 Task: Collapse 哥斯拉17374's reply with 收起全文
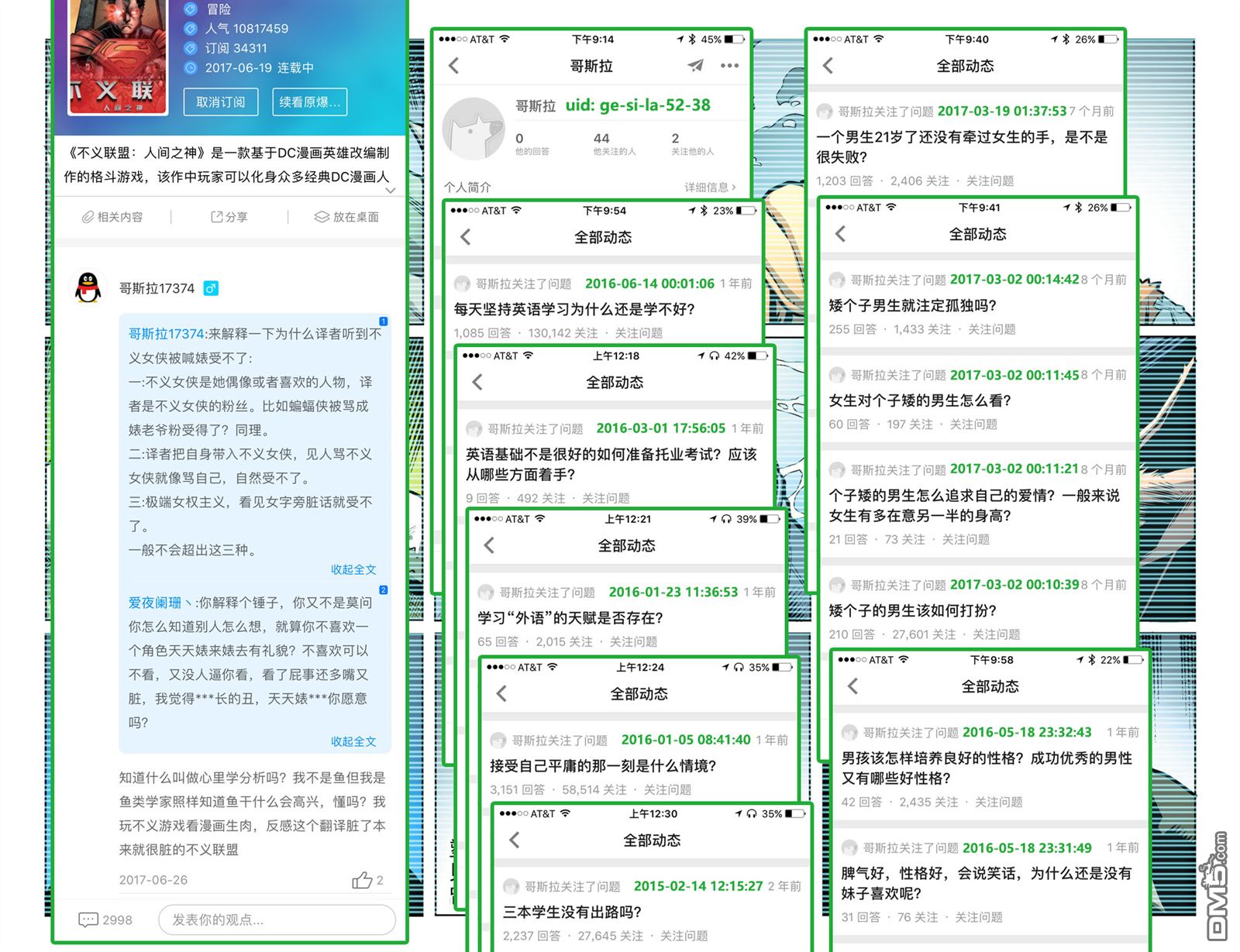(353, 569)
